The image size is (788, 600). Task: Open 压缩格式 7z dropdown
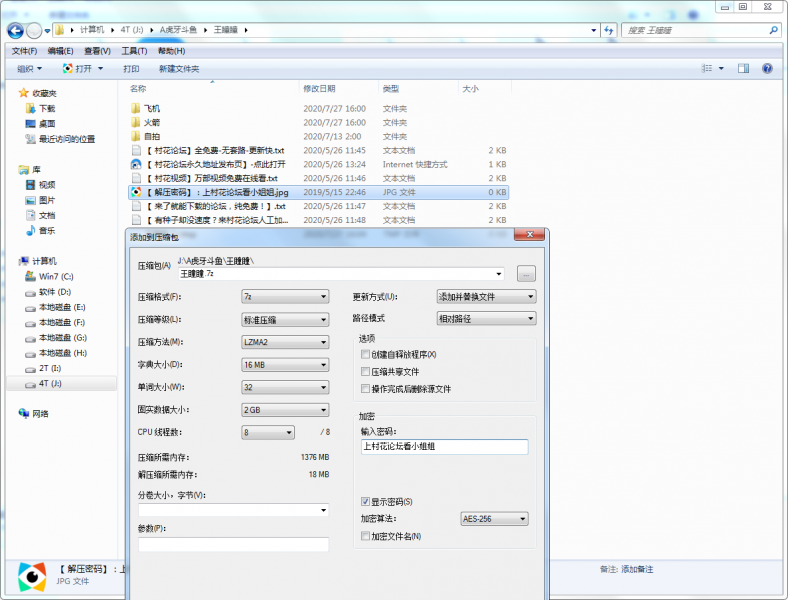tap(285, 296)
